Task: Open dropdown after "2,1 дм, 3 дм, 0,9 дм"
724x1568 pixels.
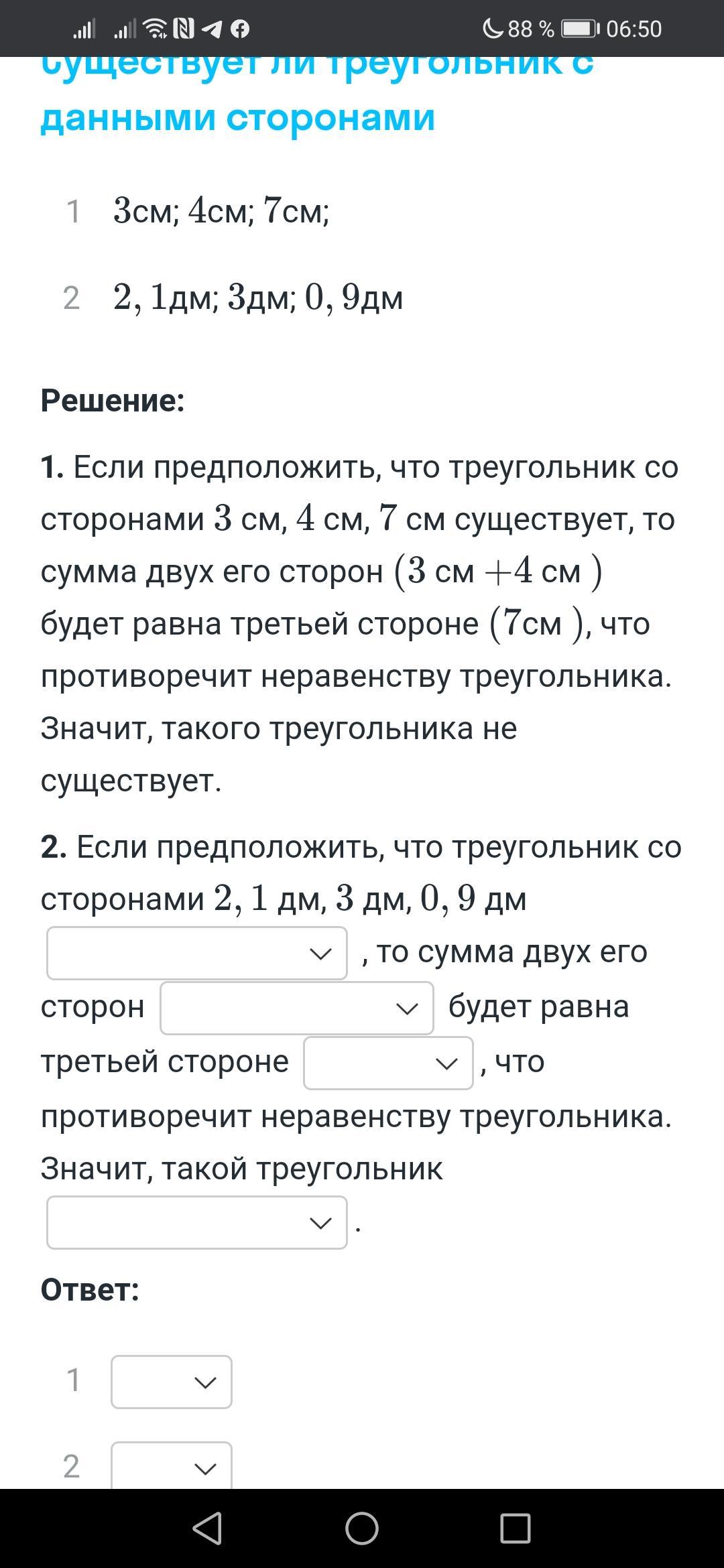Action: point(197,953)
